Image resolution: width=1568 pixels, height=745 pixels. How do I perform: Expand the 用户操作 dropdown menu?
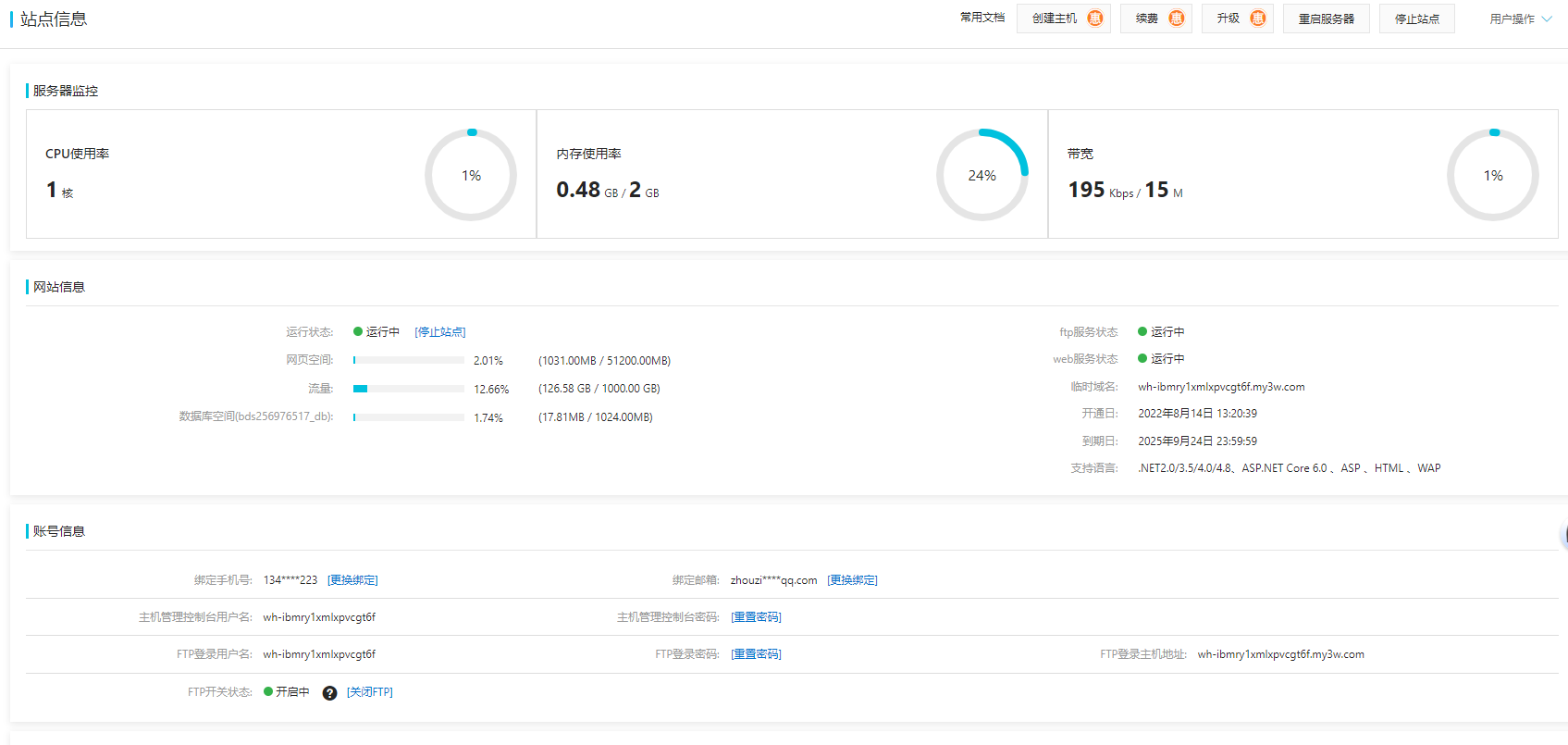[x=1512, y=19]
